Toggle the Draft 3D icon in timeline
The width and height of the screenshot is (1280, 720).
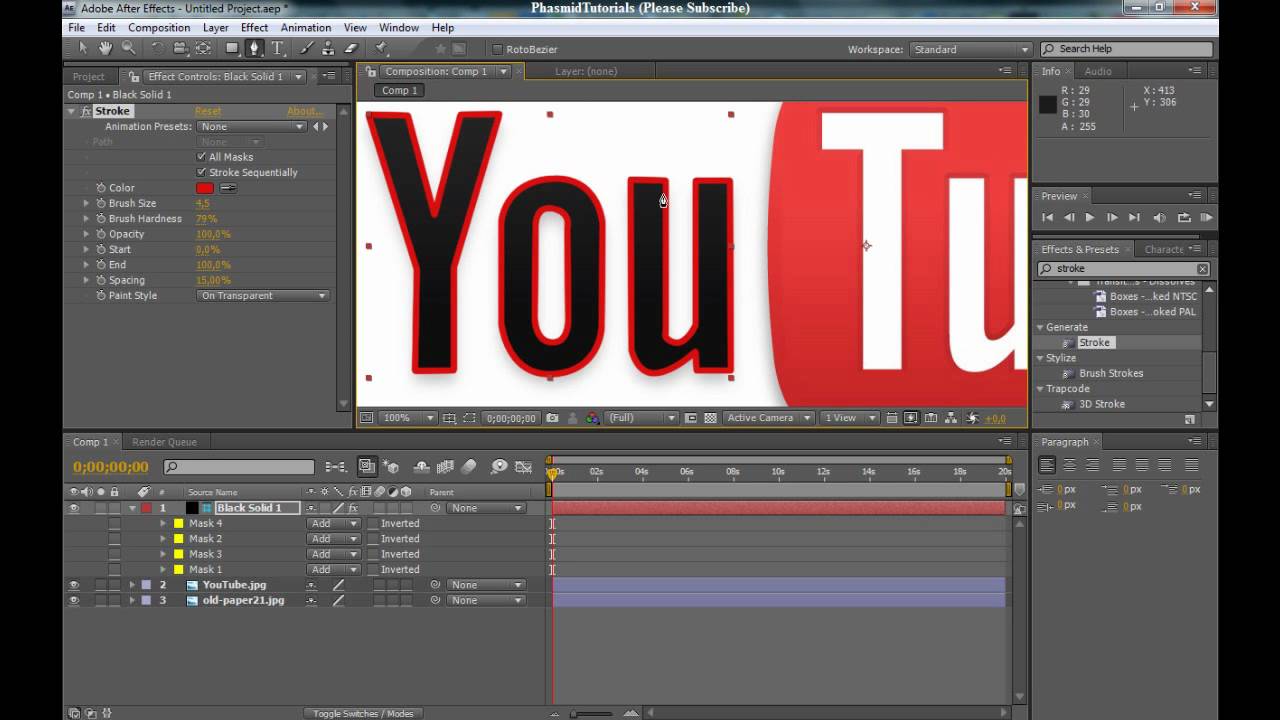(391, 467)
